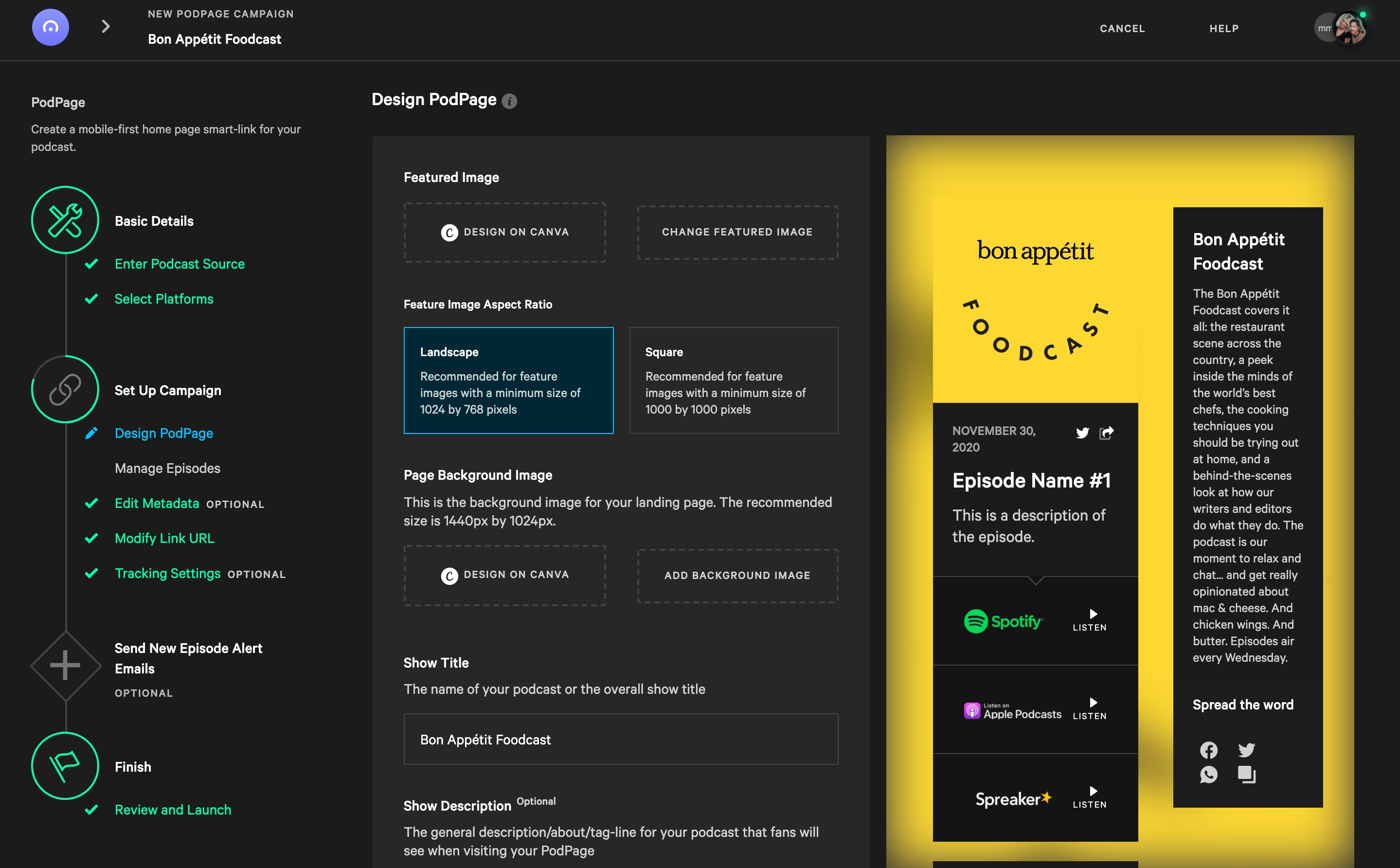Click into the Show Title input field
1400x868 pixels.
pos(621,740)
